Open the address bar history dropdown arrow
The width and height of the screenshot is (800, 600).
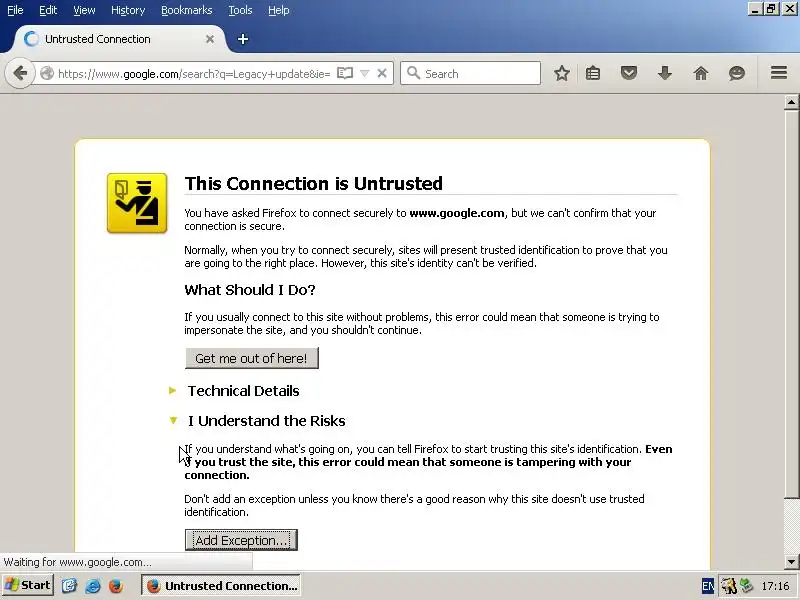(364, 73)
